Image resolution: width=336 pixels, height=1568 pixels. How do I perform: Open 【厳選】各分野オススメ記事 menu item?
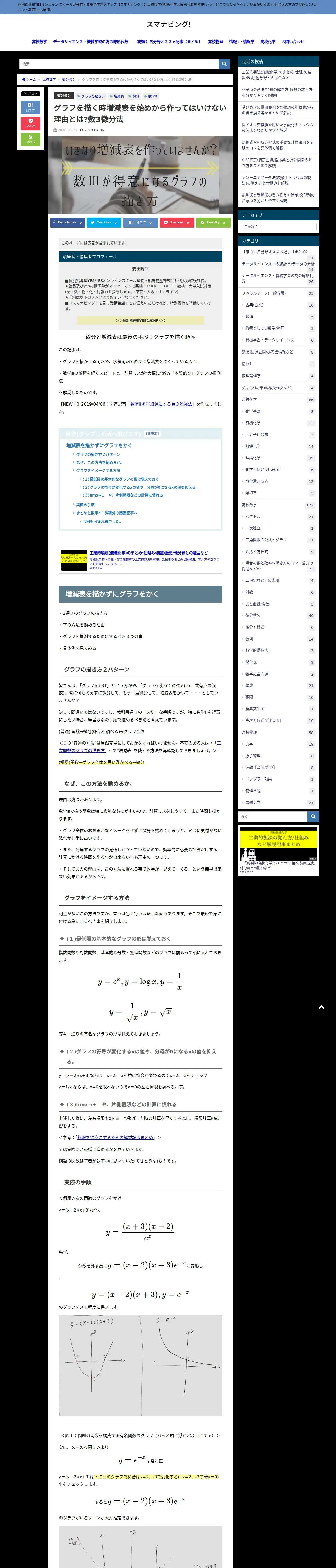tap(168, 42)
